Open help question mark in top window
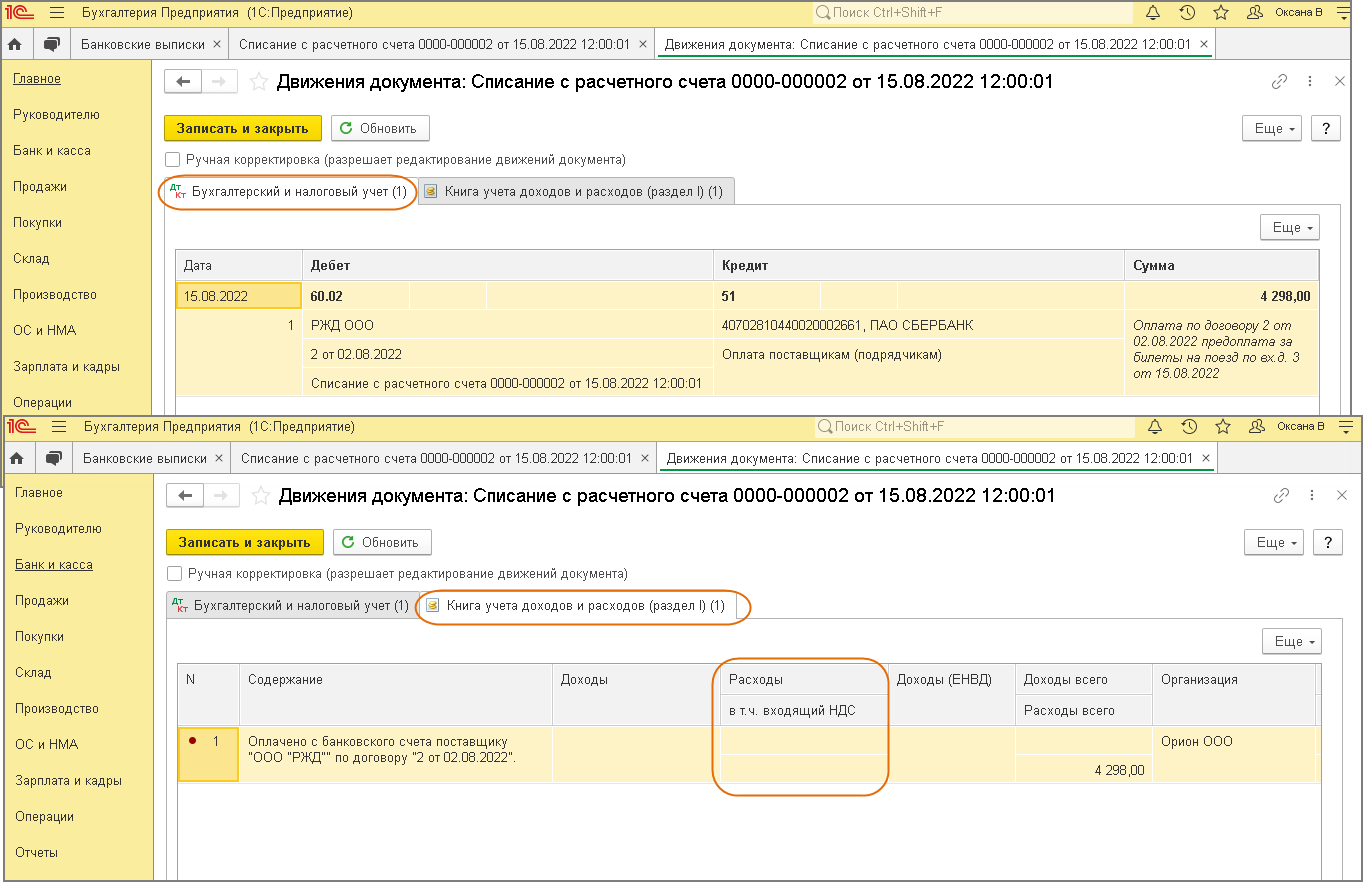1365x883 pixels. coord(1325,129)
